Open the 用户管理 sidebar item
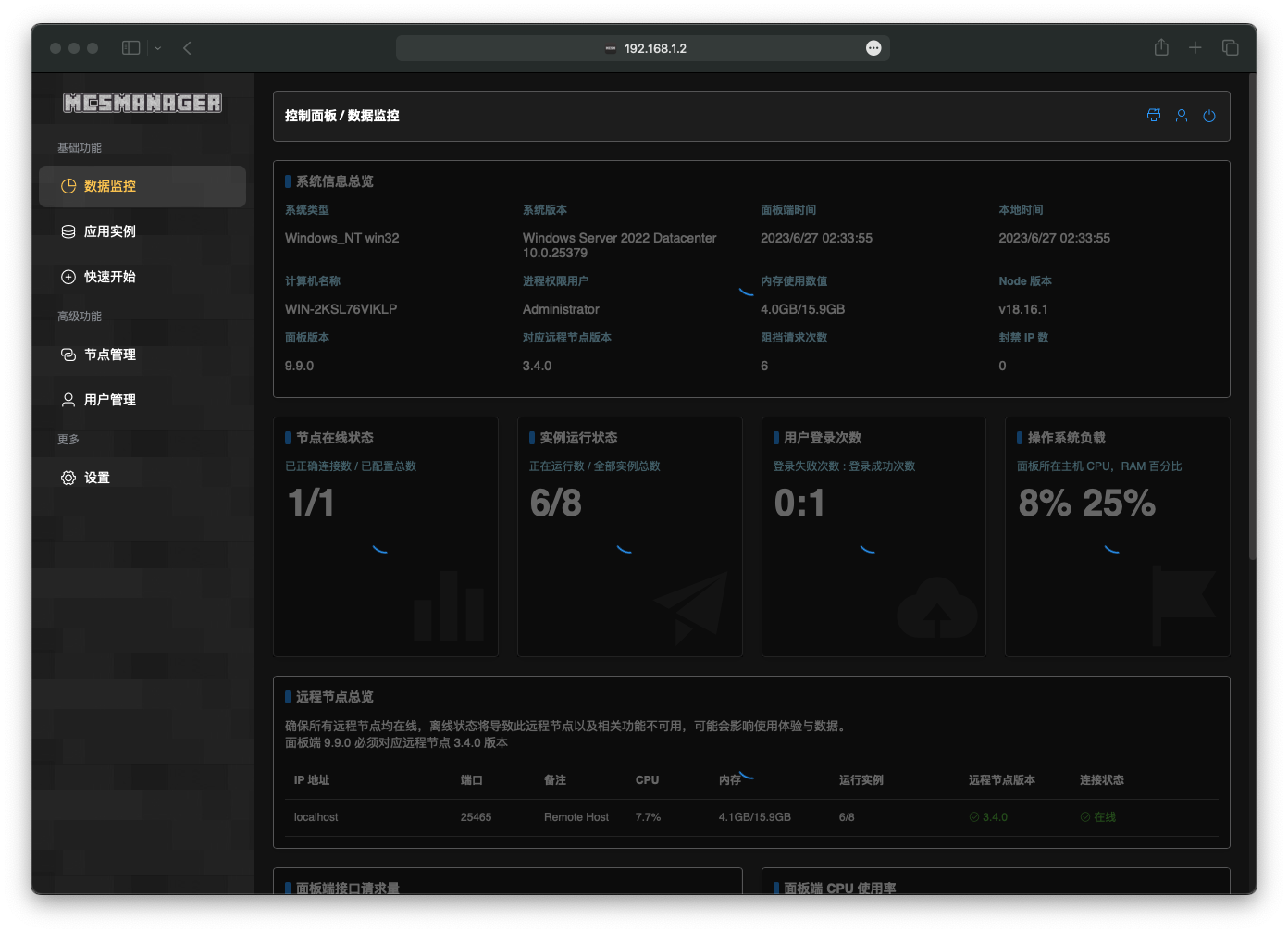This screenshot has width=1288, height=933. coord(142,400)
